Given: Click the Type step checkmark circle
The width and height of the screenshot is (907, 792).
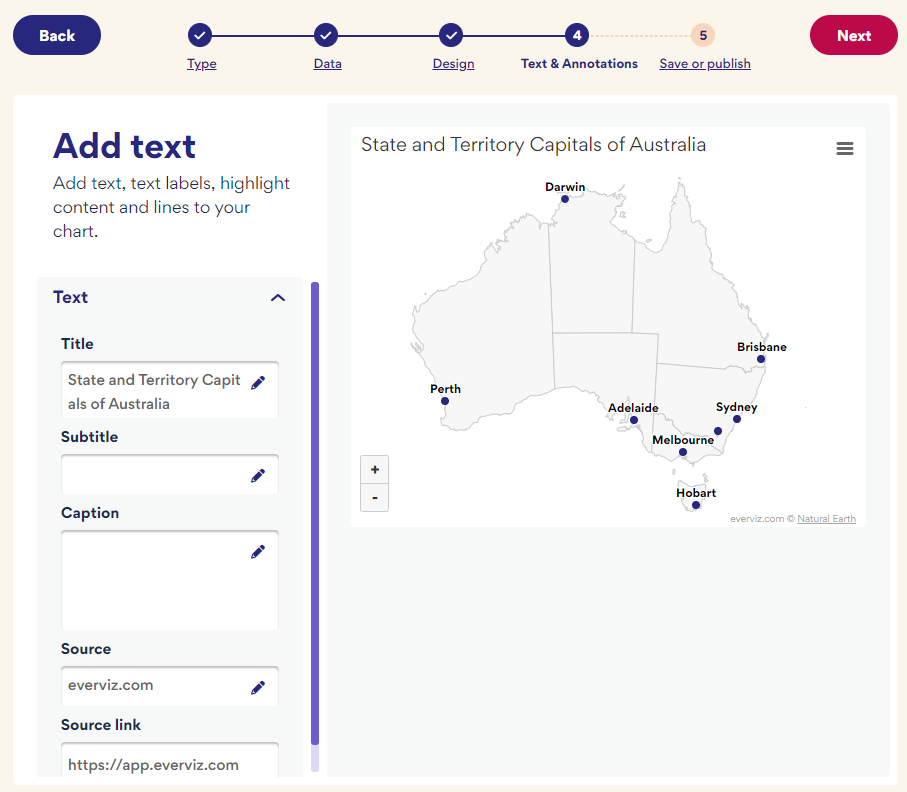Looking at the screenshot, I should 200,35.
